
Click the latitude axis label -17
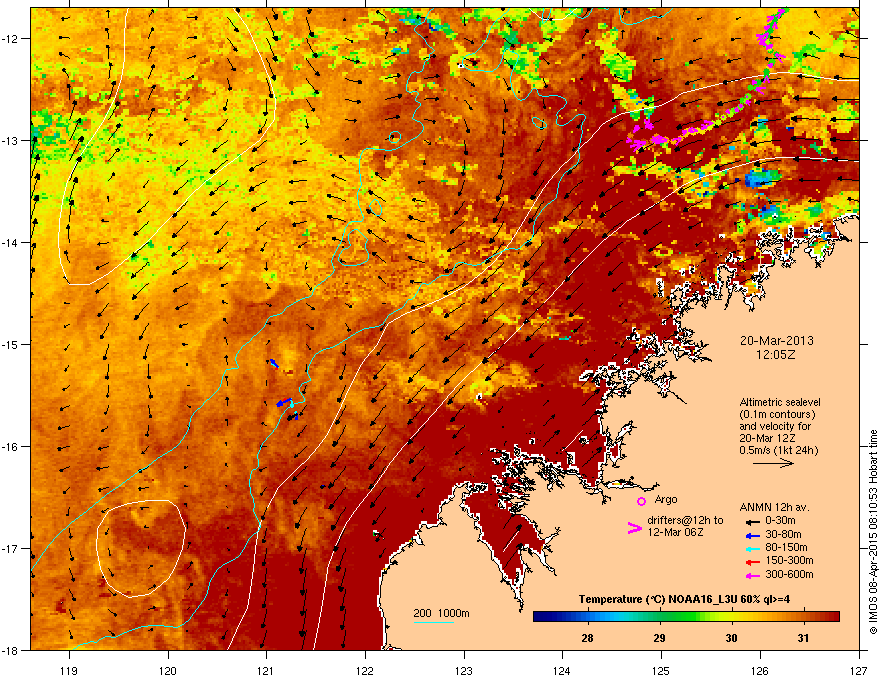(x=11, y=548)
